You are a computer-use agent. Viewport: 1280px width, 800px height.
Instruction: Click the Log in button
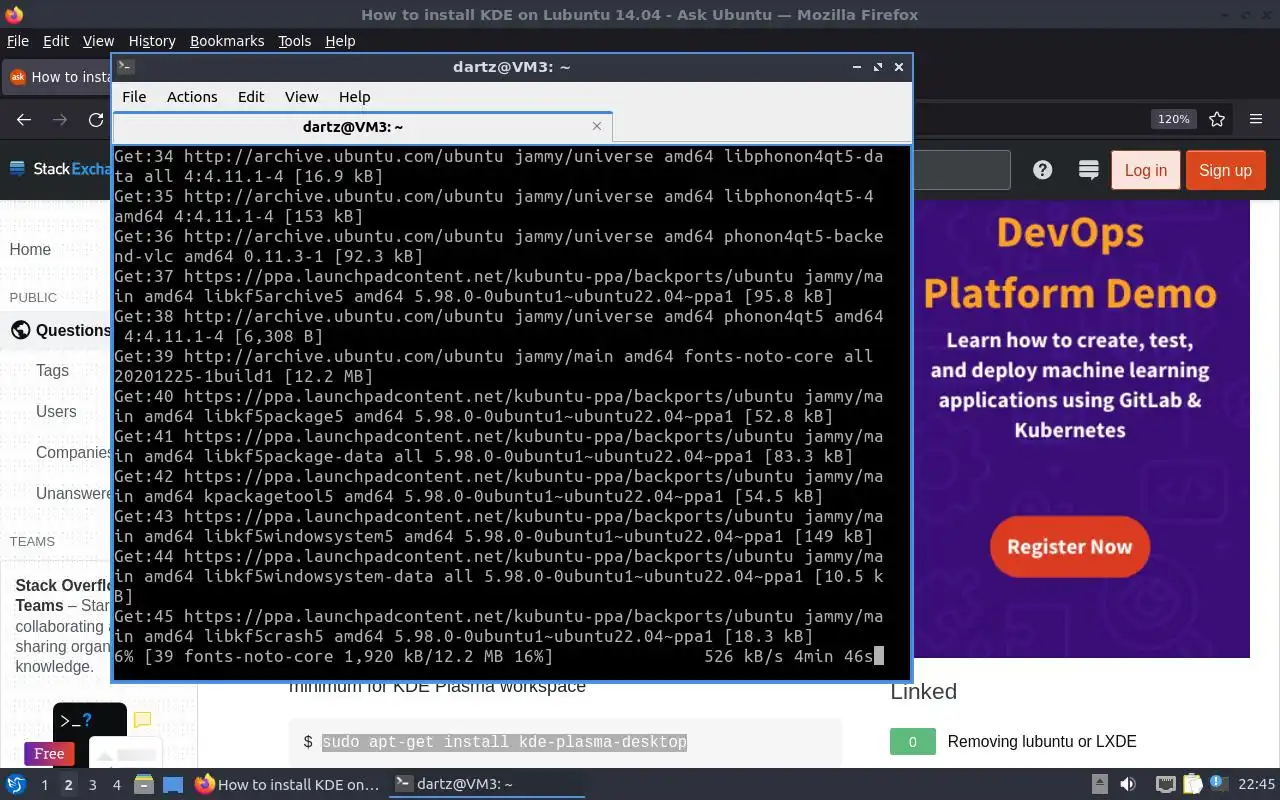(x=1145, y=170)
